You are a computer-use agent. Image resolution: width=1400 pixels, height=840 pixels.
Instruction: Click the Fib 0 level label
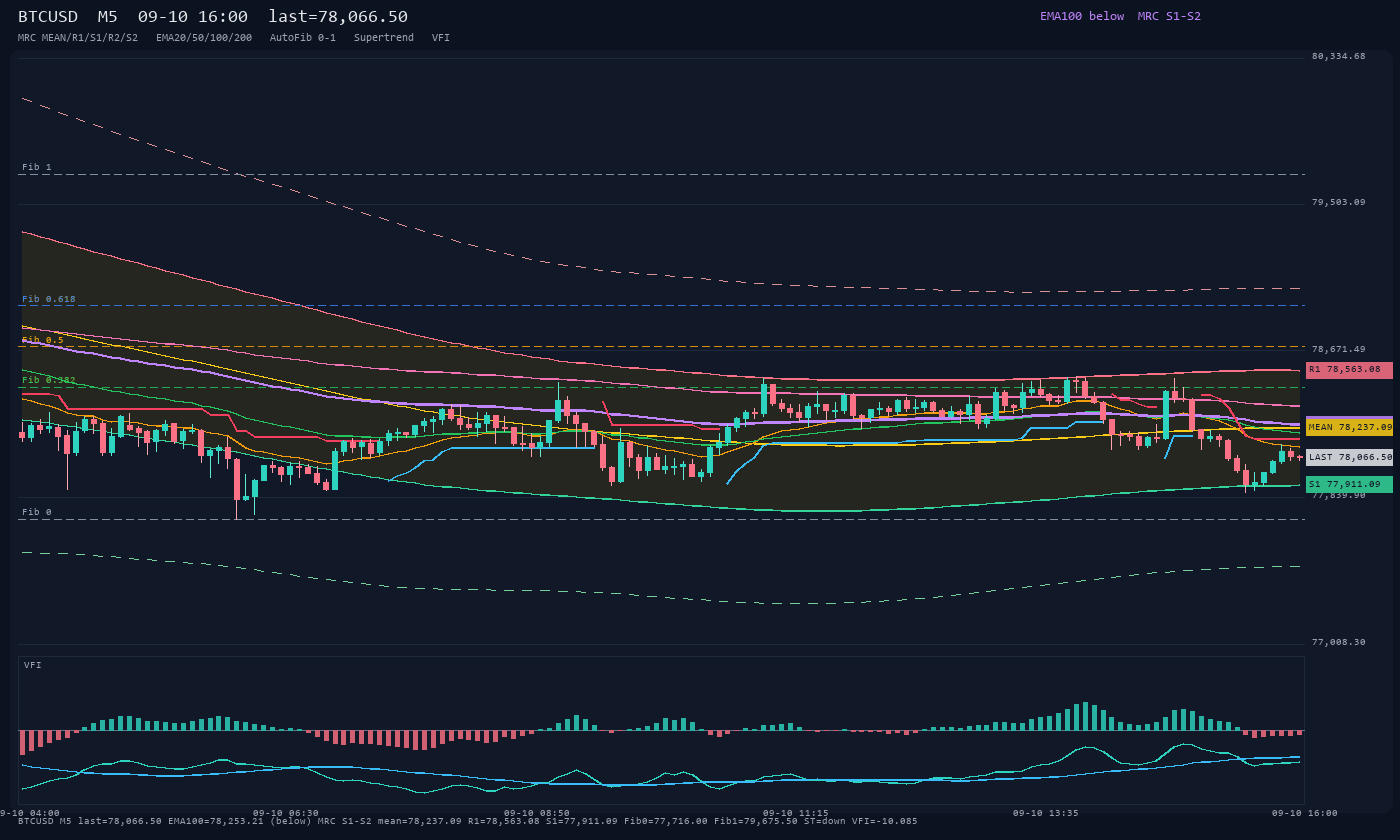pos(37,512)
